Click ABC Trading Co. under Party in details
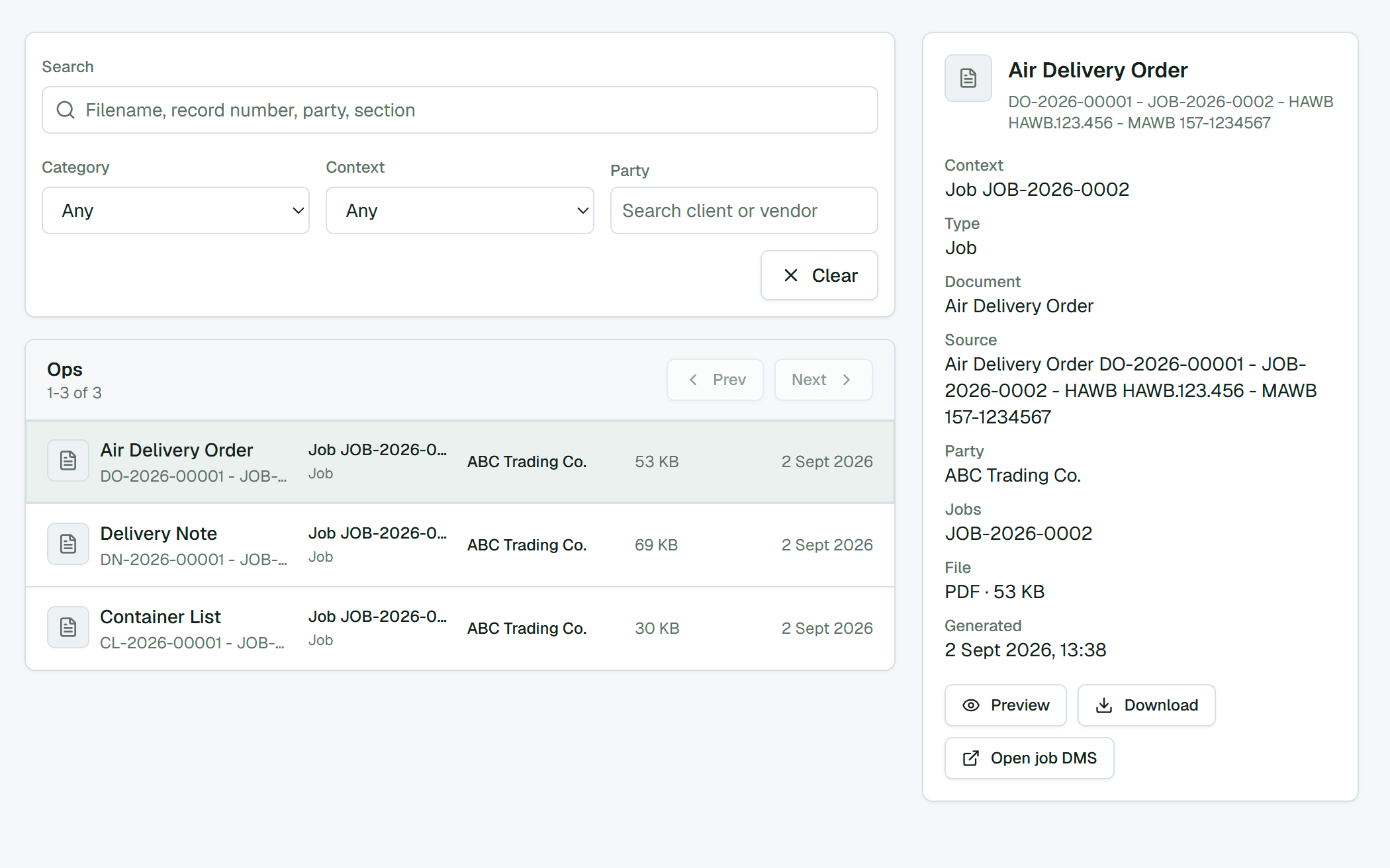This screenshot has height=868, width=1390. pos(1013,475)
